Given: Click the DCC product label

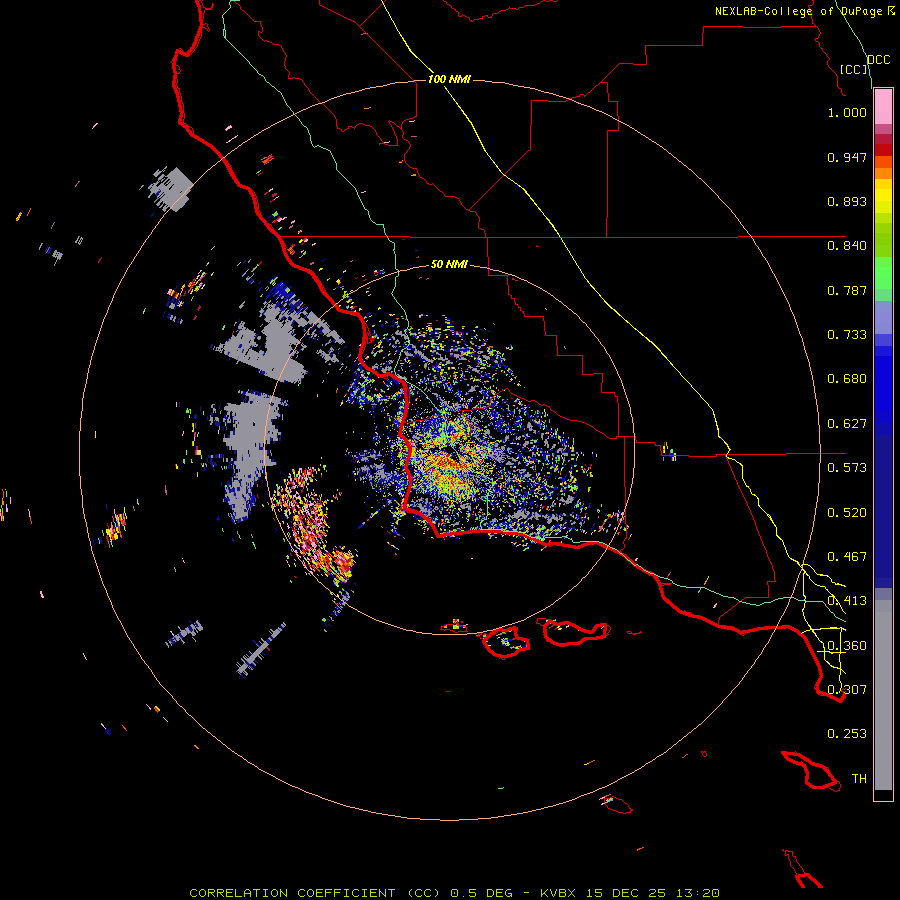Looking at the screenshot, I should [879, 60].
